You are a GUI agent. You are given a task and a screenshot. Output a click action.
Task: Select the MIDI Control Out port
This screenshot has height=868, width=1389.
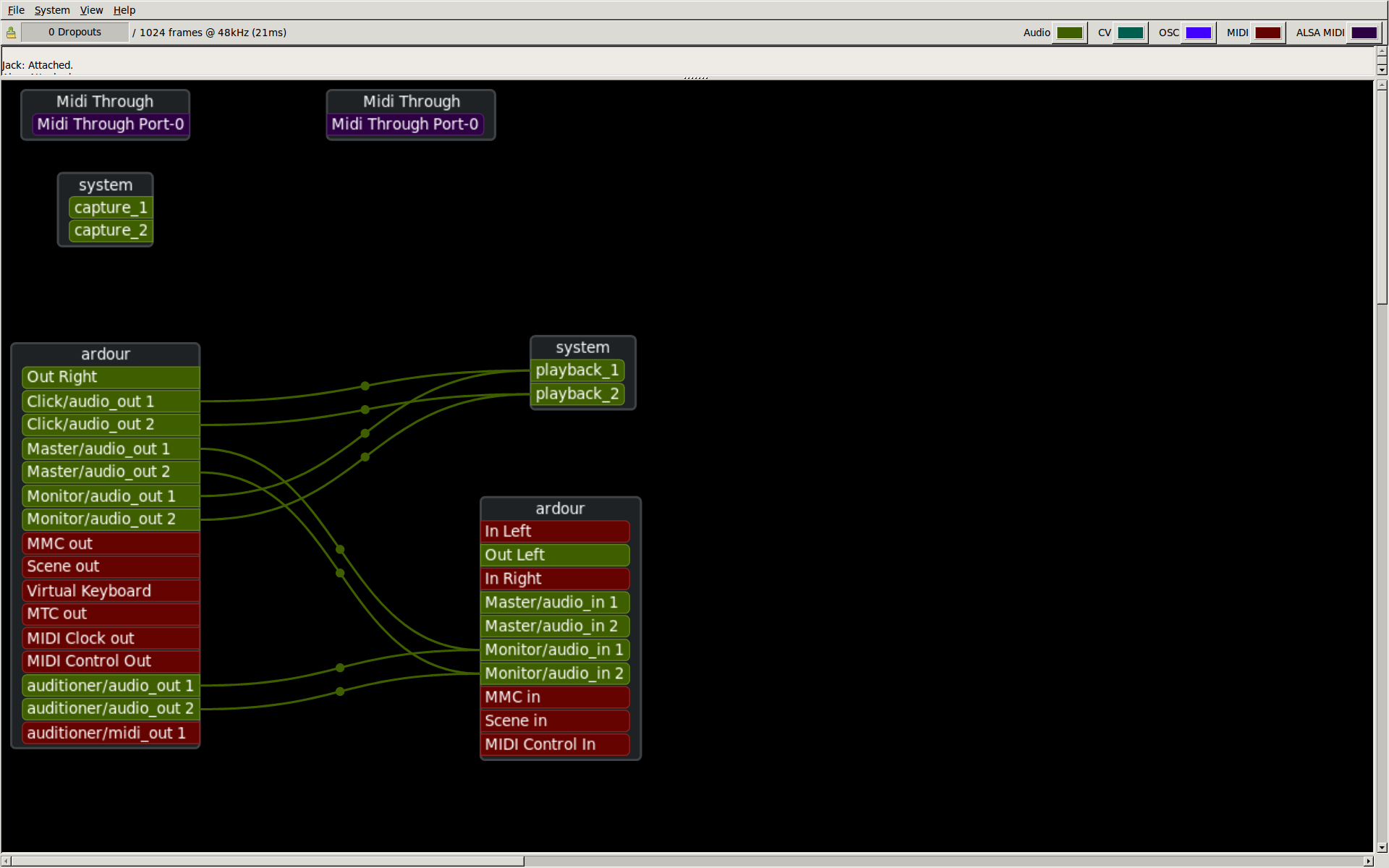tap(111, 661)
